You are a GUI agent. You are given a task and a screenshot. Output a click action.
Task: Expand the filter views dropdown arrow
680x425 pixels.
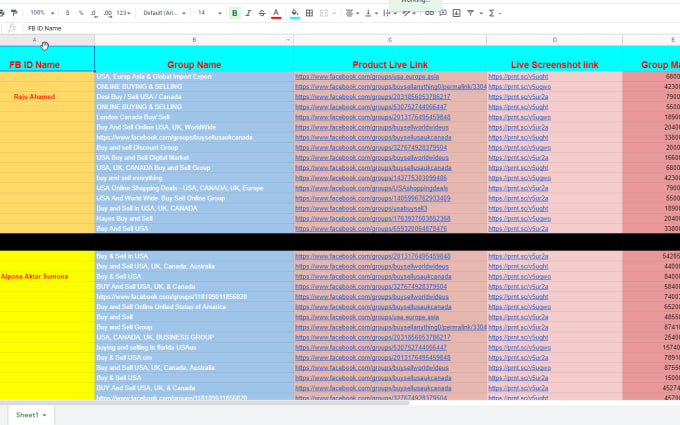[481, 13]
